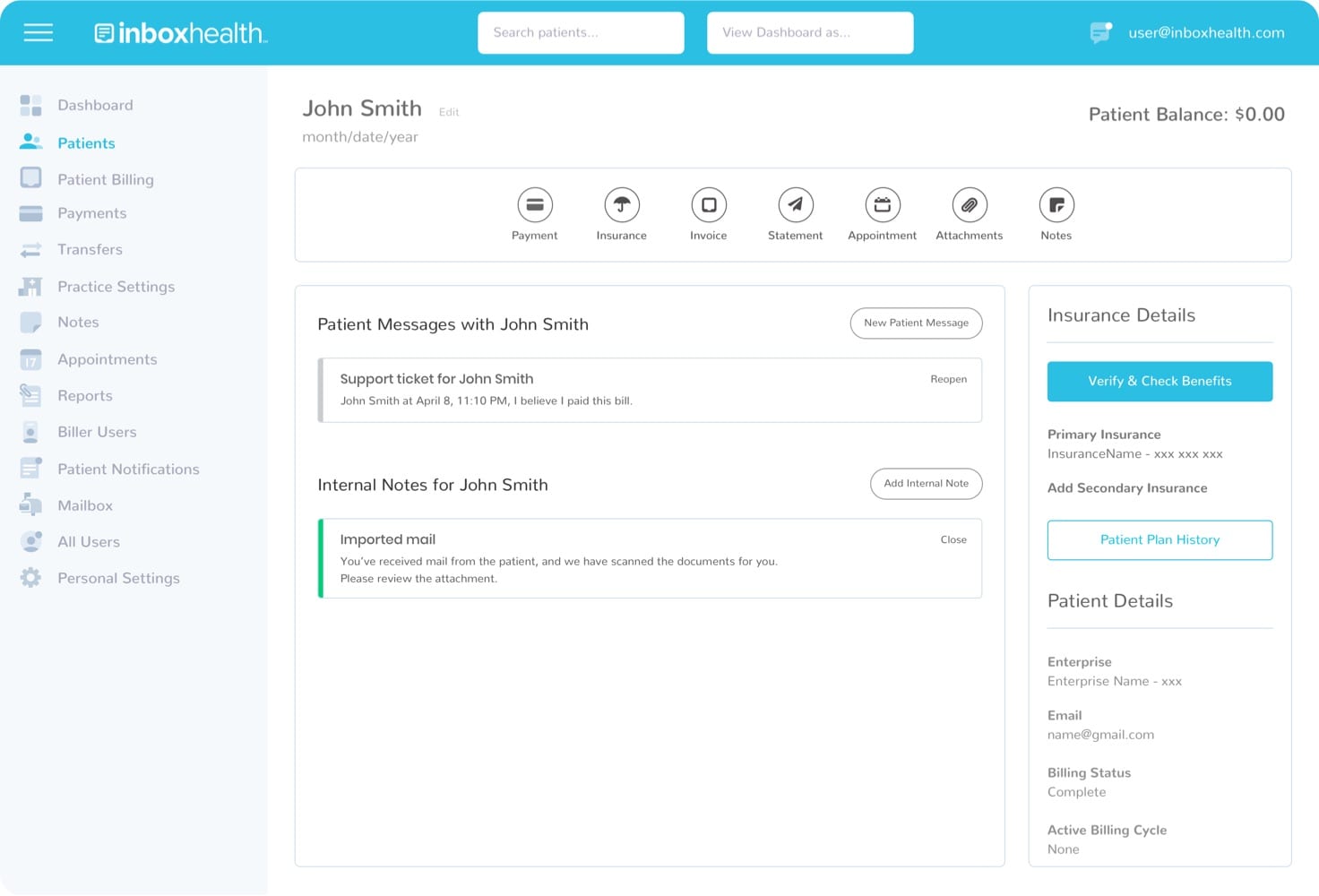Open the Insurance umbrella icon
Viewport: 1319px width, 896px height.
(622, 205)
